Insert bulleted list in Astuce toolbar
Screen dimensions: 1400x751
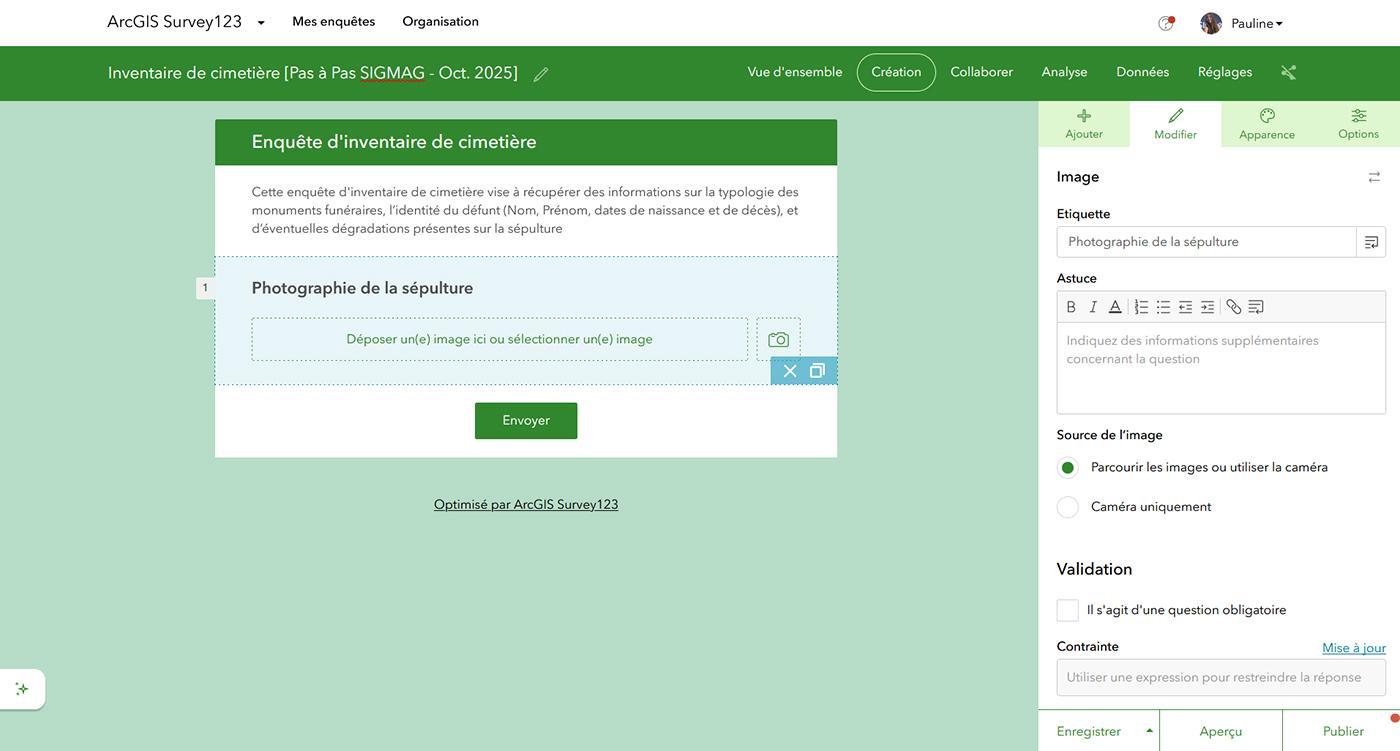1163,307
